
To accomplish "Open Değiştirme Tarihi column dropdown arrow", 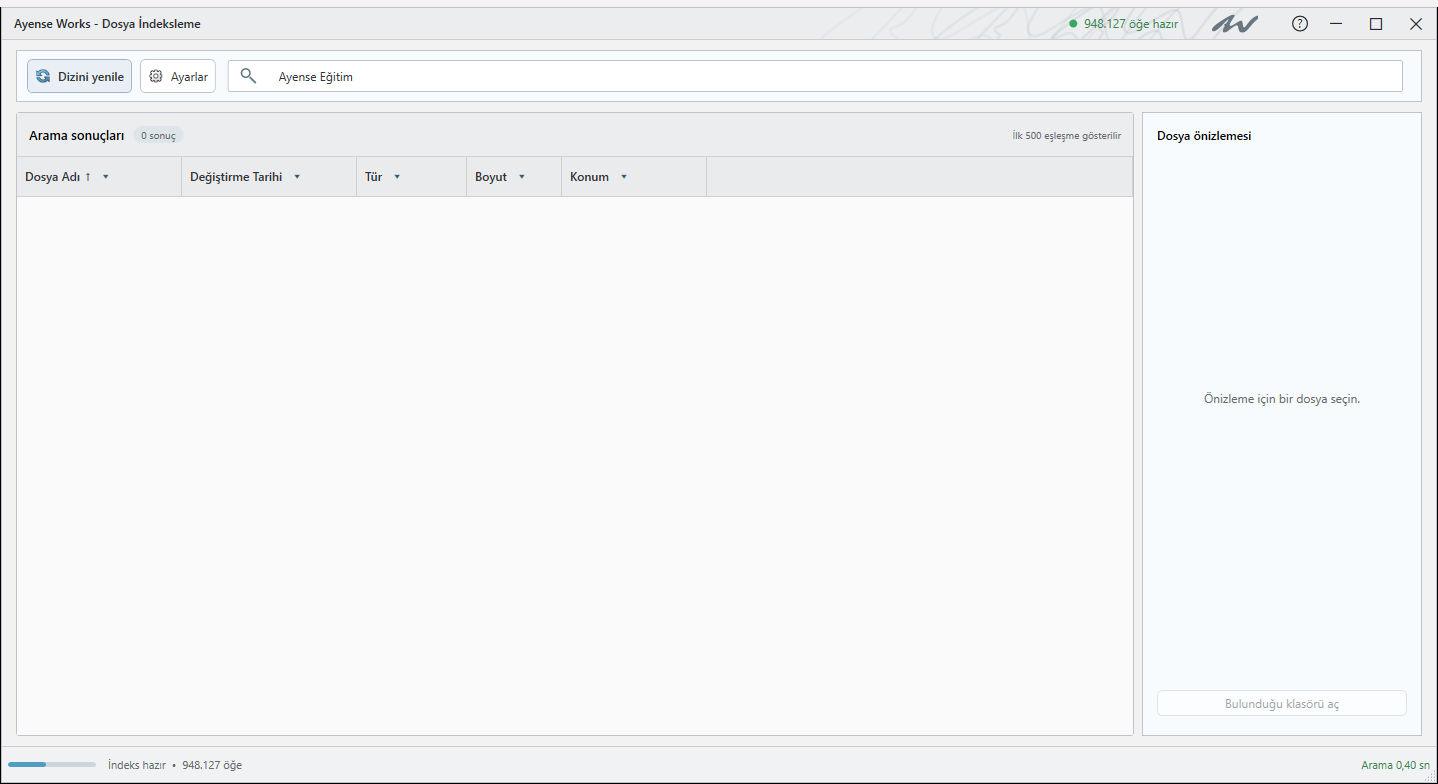I will (297, 177).
